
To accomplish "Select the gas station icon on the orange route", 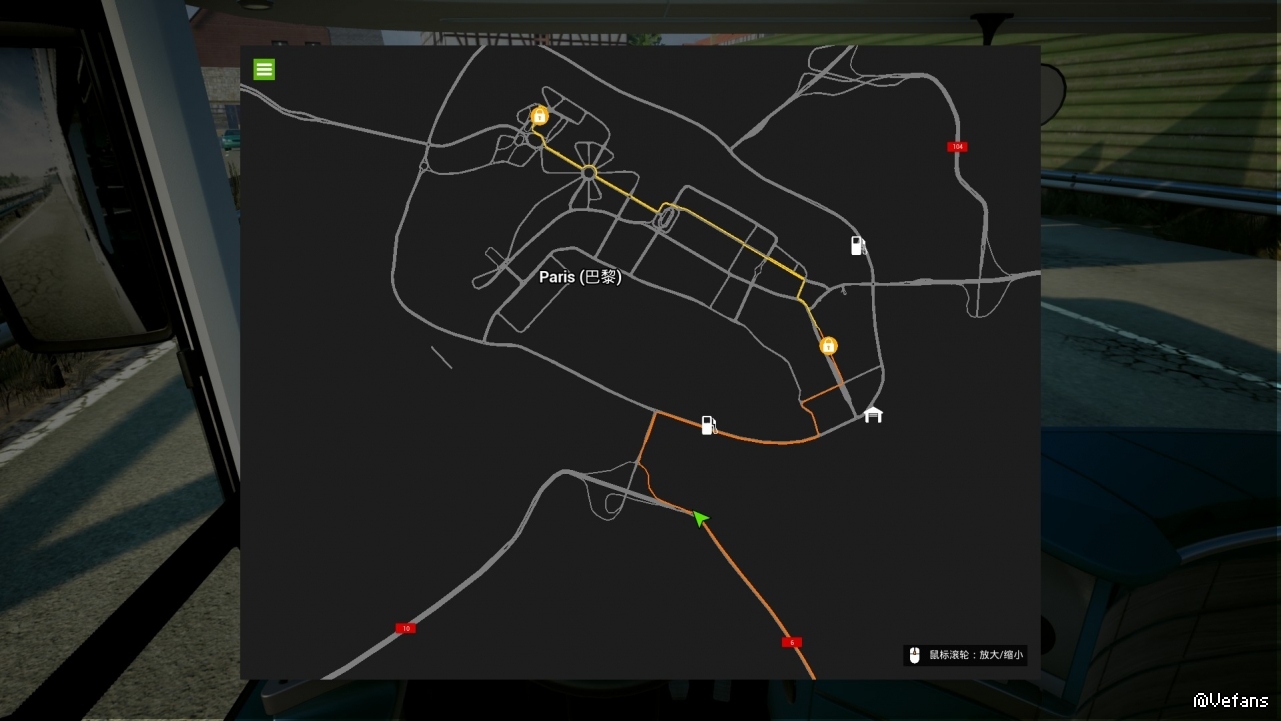I will point(708,425).
